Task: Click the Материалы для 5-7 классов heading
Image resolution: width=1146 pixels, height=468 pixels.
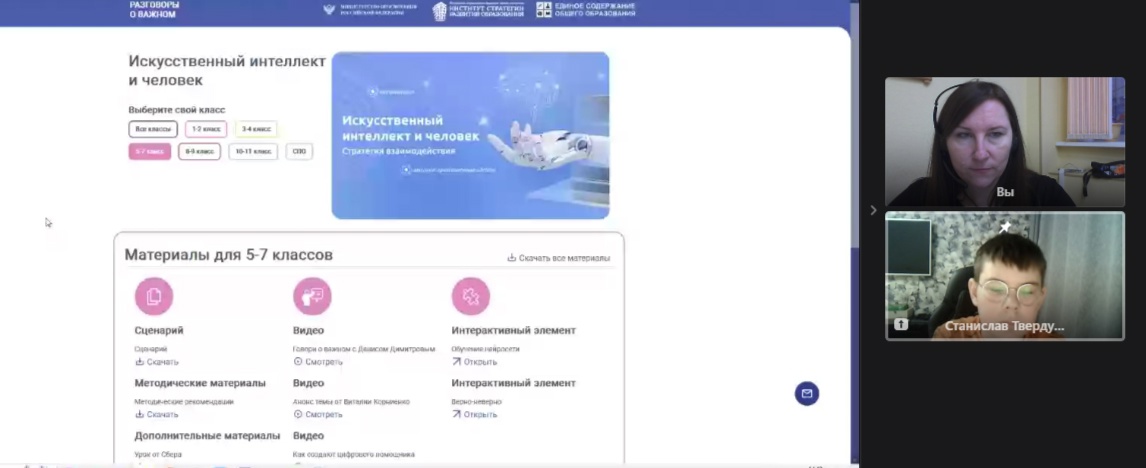Action: click(228, 254)
